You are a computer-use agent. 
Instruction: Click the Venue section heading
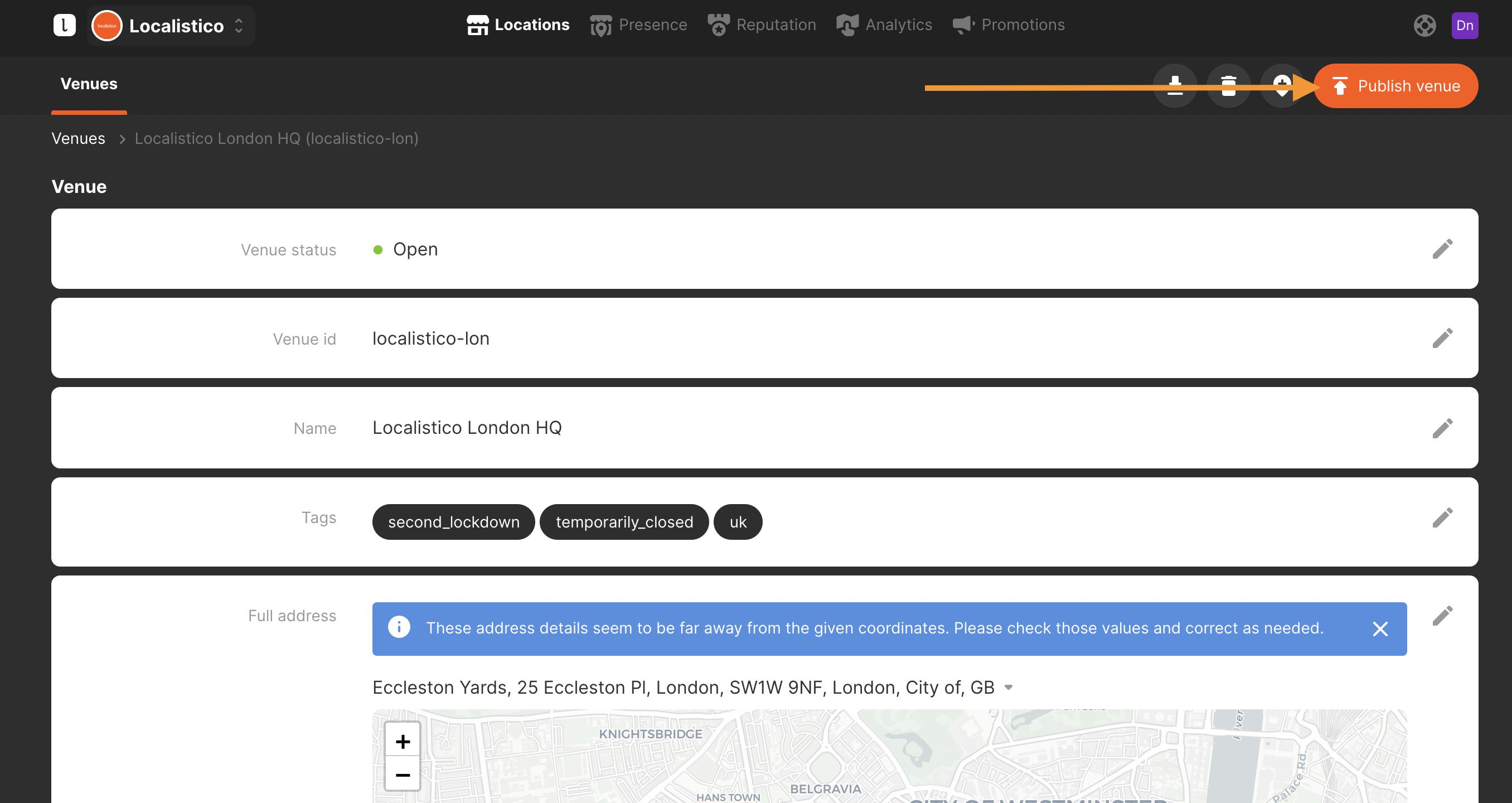79,187
